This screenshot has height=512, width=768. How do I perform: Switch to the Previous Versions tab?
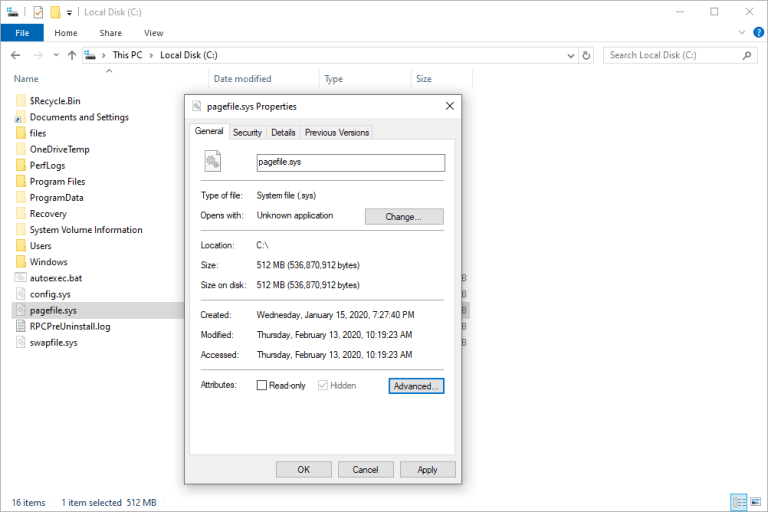pyautogui.click(x=337, y=133)
